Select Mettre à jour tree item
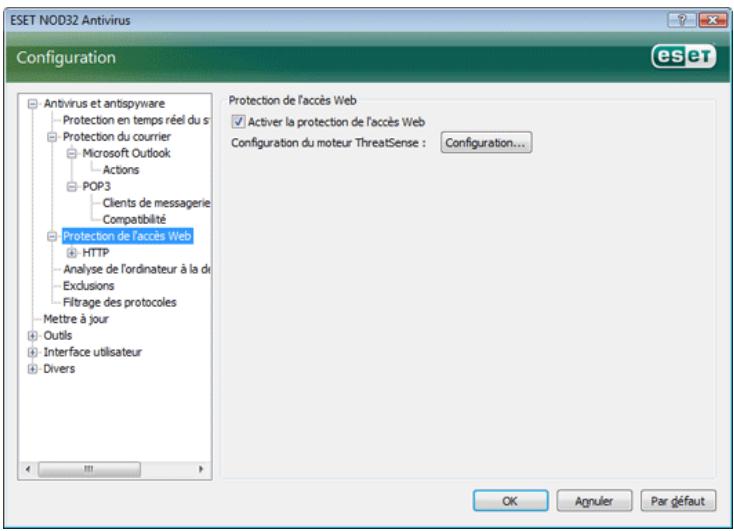Screen dimensions: 734x531 (x=76, y=319)
